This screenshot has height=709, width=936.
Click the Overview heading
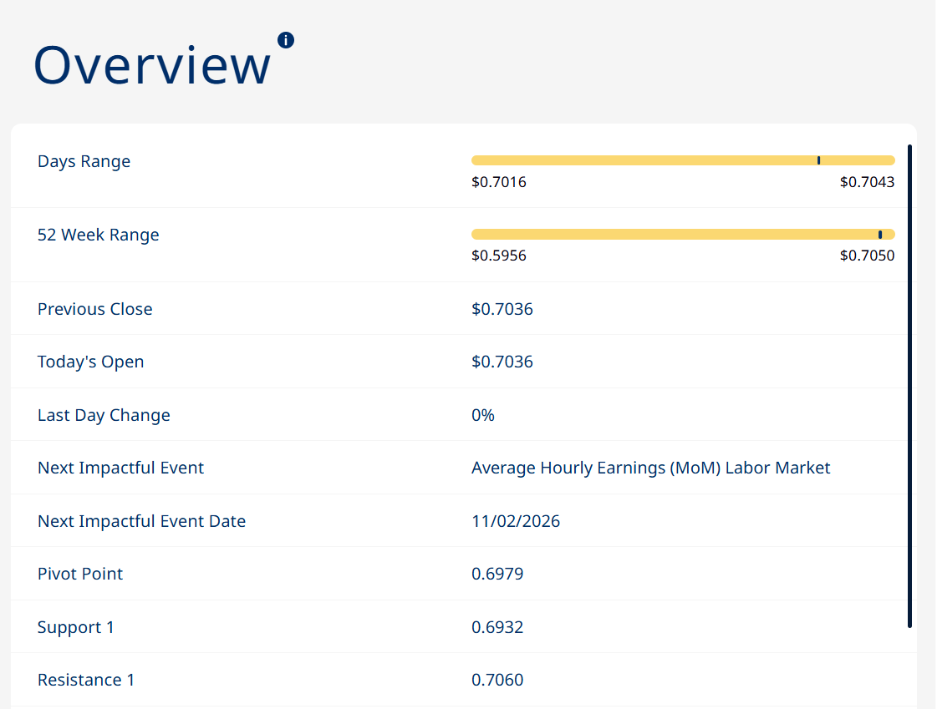152,65
